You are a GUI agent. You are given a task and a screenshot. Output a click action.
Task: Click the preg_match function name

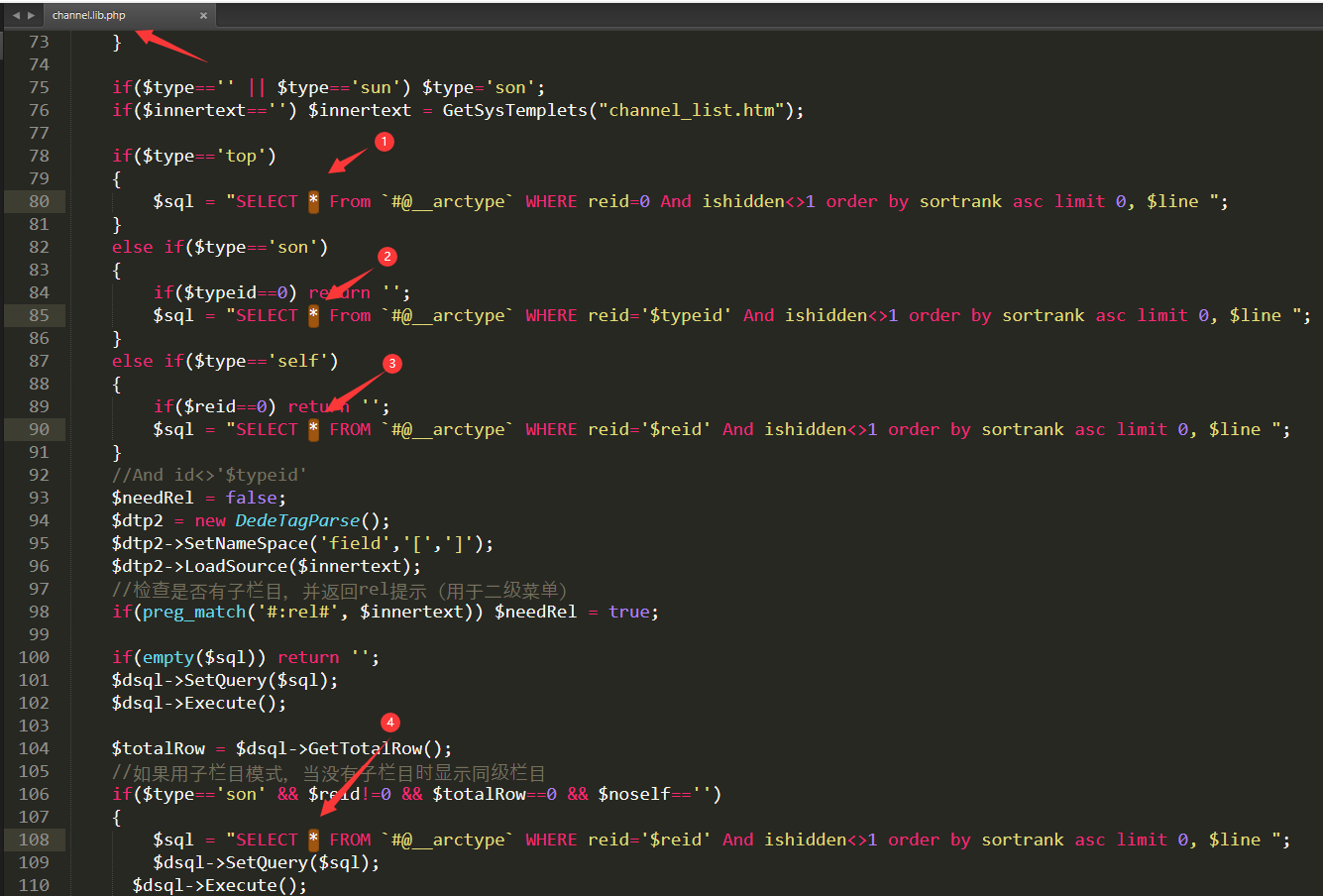(x=194, y=612)
